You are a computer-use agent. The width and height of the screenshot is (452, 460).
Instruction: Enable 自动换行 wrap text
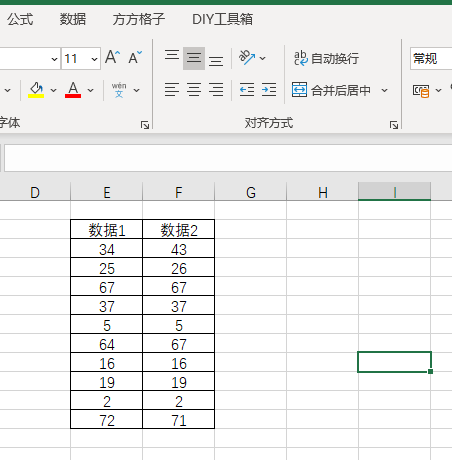(x=326, y=58)
